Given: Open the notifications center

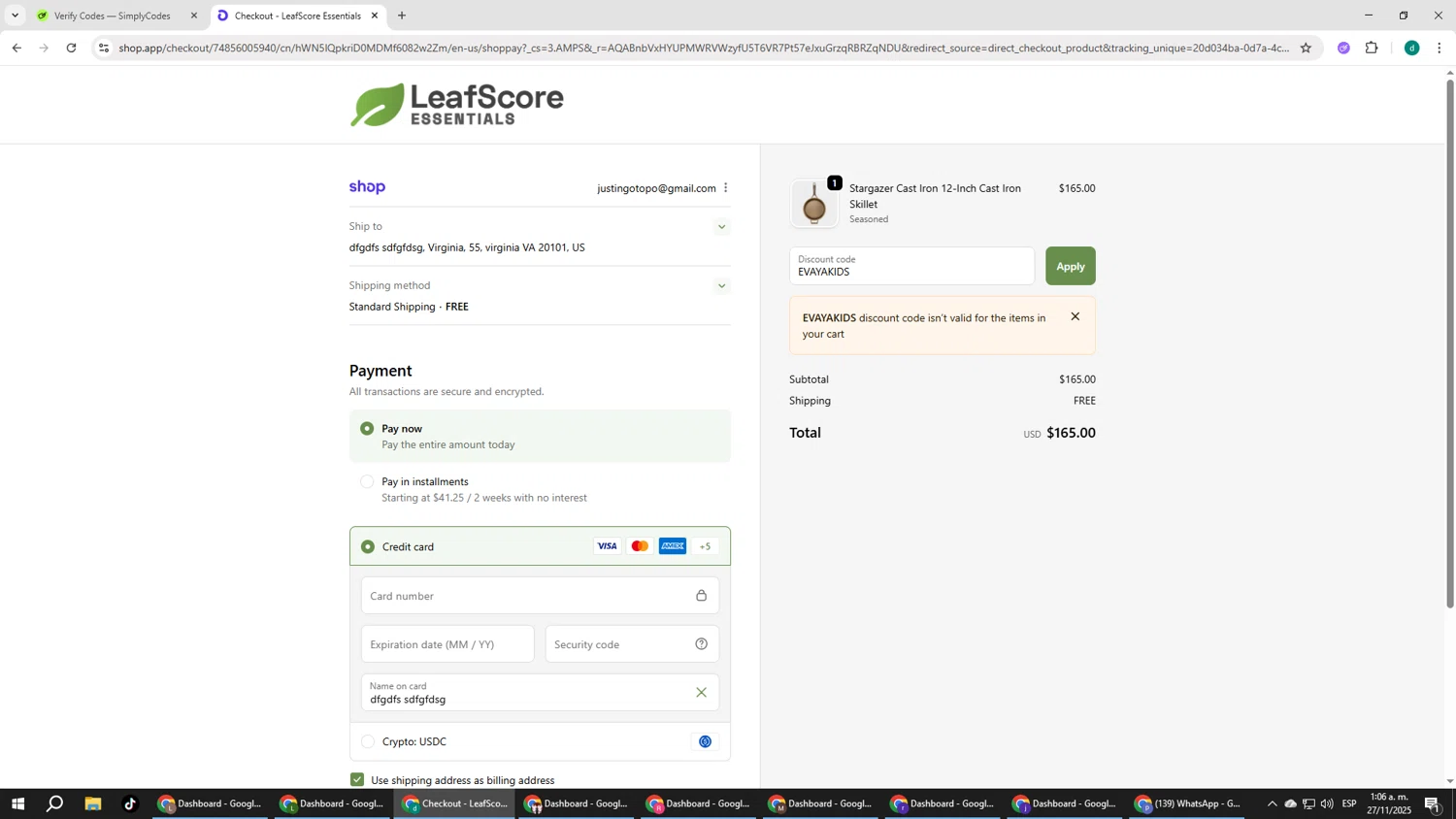Looking at the screenshot, I should point(1433,803).
